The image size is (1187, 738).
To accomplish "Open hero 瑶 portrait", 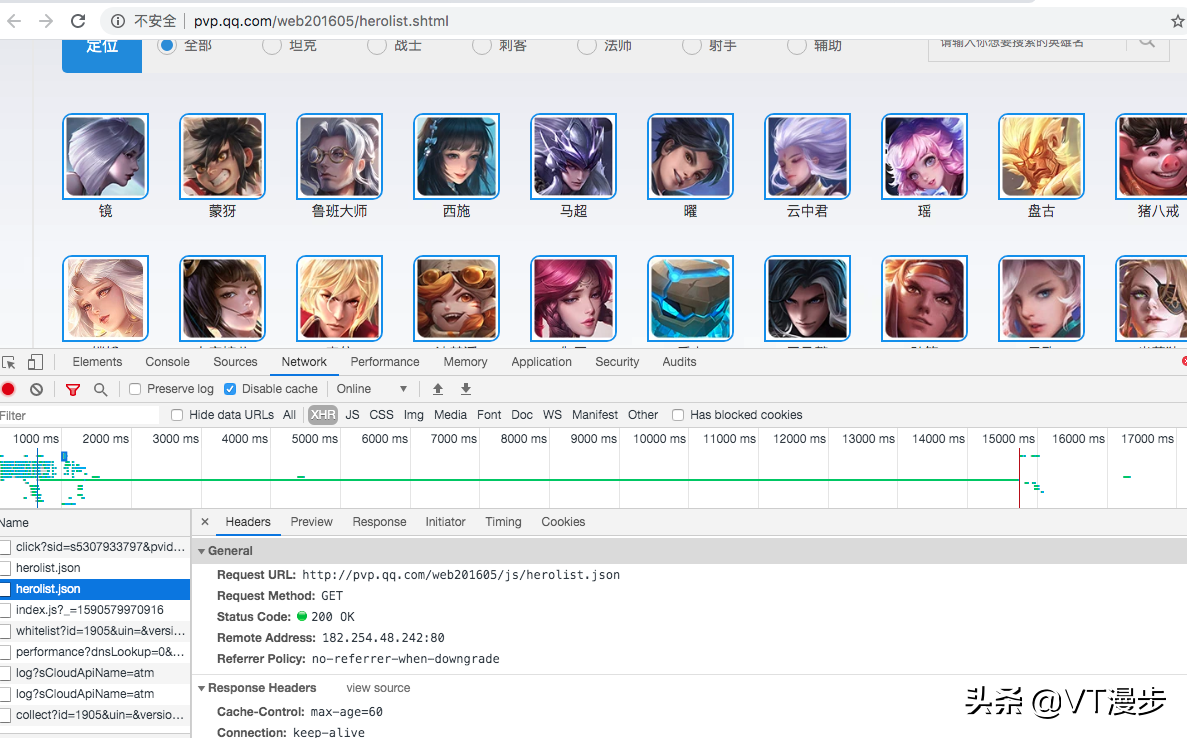I will pos(924,157).
